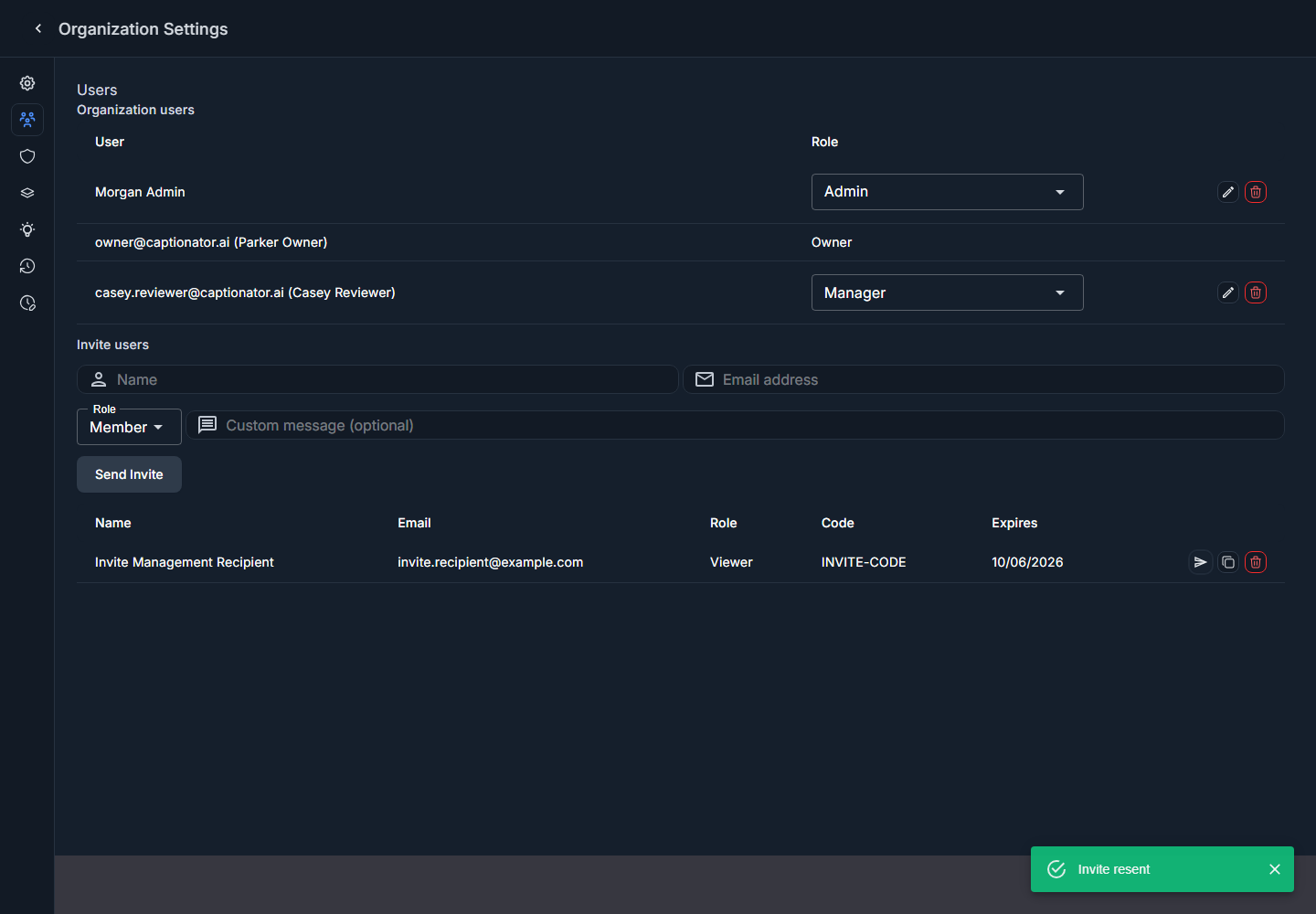This screenshot has height=914, width=1316.
Task: Open the Admin role dropdown for Morgan Admin
Action: point(948,192)
